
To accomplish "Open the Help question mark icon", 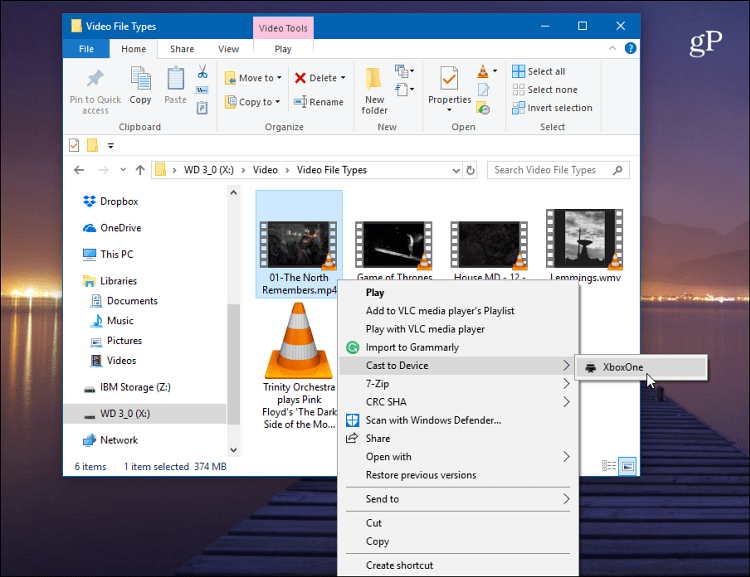I will pos(630,48).
